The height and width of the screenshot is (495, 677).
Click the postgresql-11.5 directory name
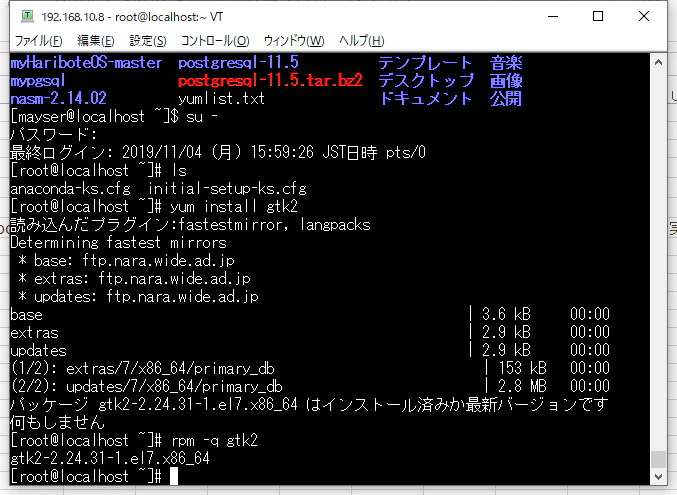238,63
